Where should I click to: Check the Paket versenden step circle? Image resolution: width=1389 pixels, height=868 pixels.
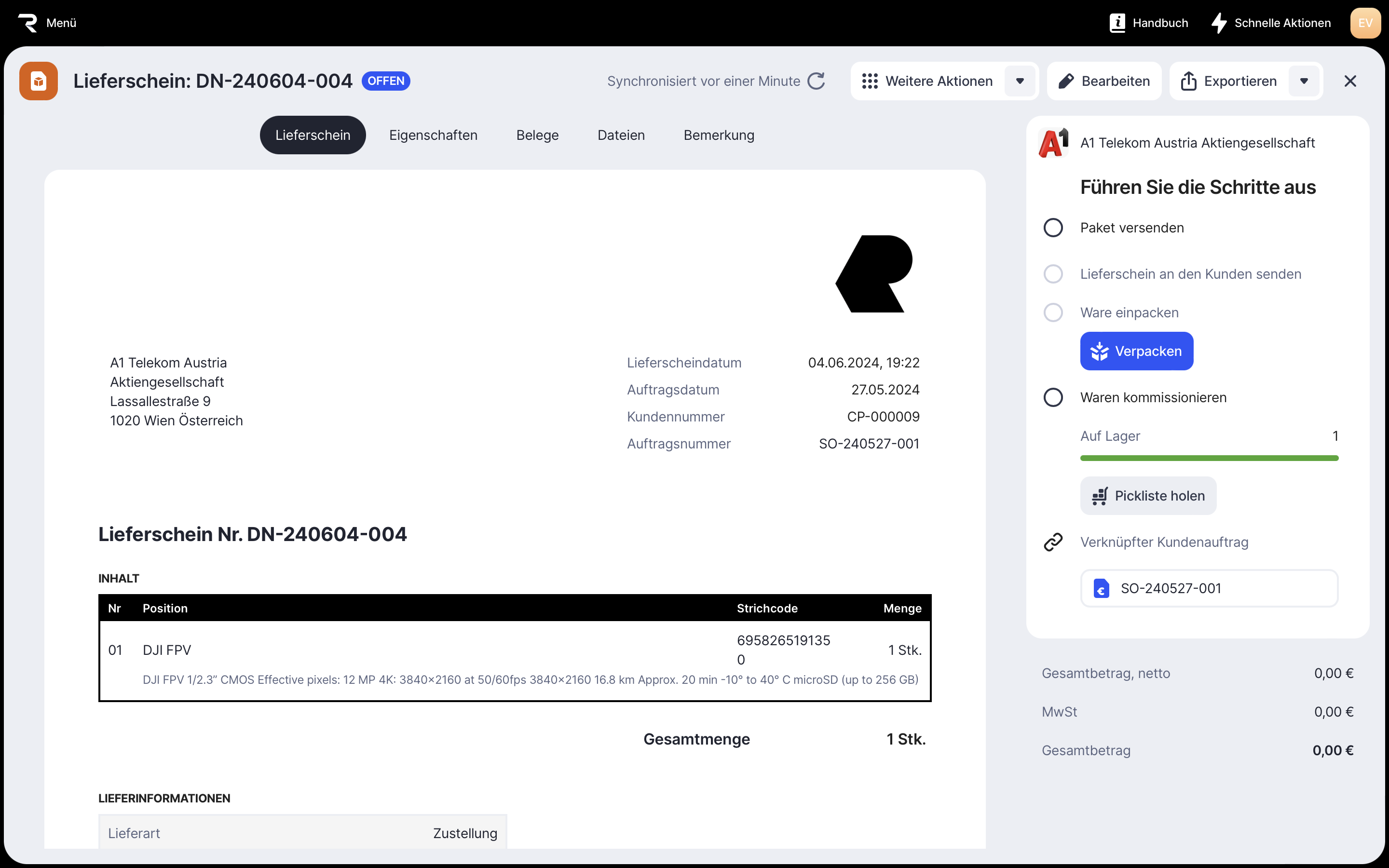[x=1053, y=228]
